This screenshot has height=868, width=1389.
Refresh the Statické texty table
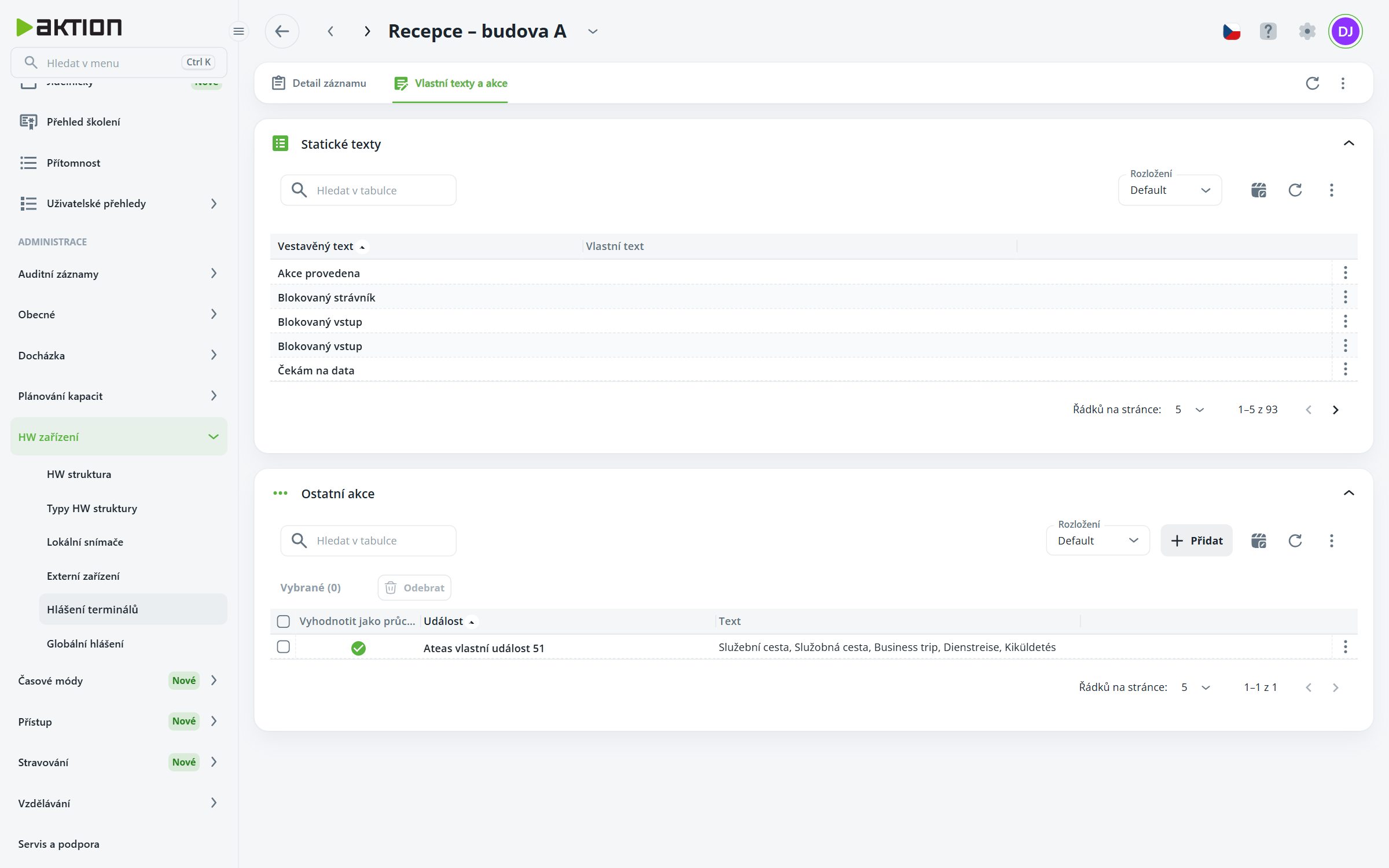(x=1295, y=190)
